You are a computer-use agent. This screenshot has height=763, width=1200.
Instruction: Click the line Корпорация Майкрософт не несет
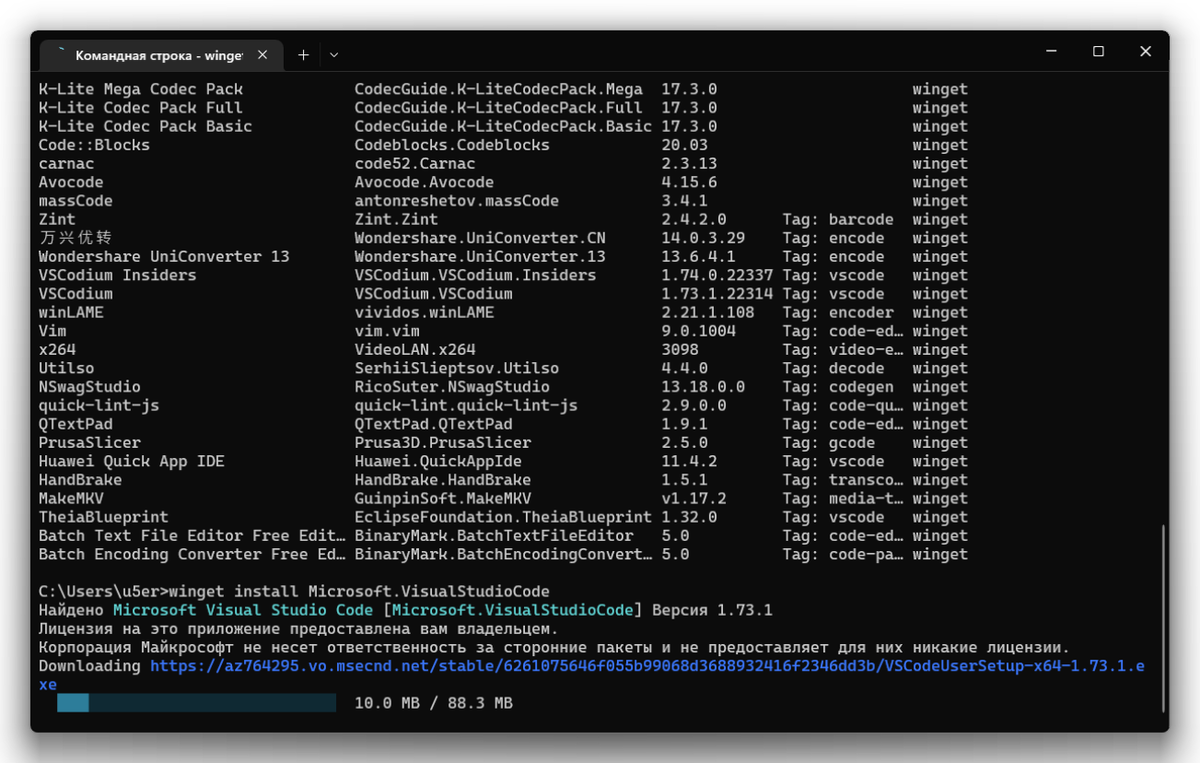point(554,647)
